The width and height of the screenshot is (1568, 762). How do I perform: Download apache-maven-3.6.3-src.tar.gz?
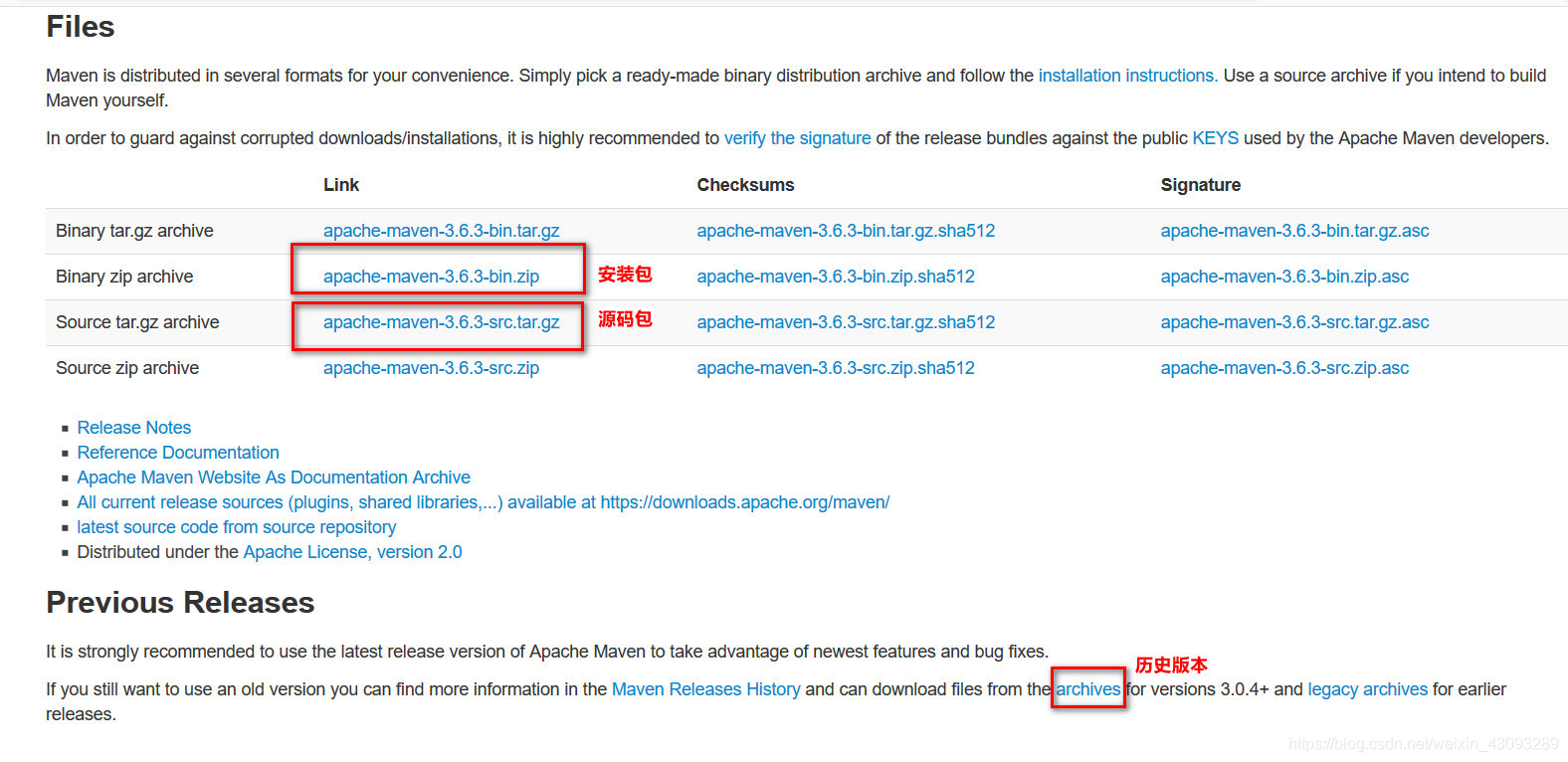pyautogui.click(x=441, y=322)
